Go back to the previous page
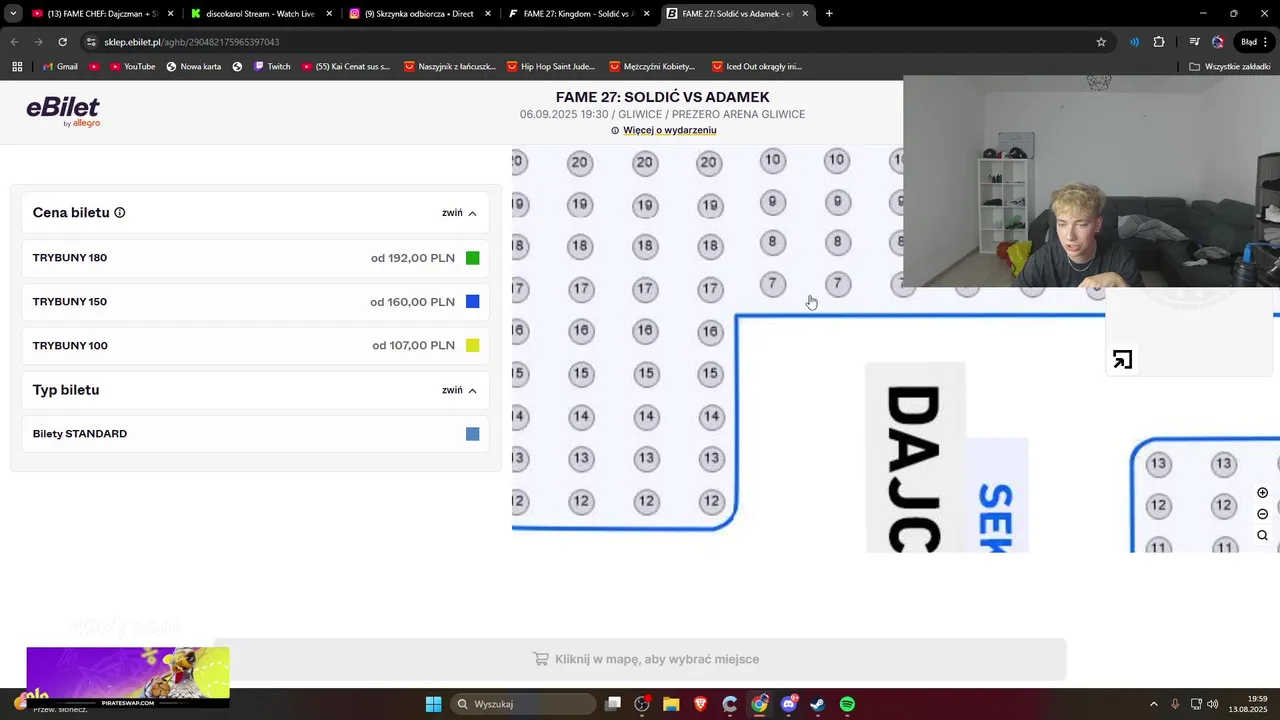 click(x=14, y=42)
